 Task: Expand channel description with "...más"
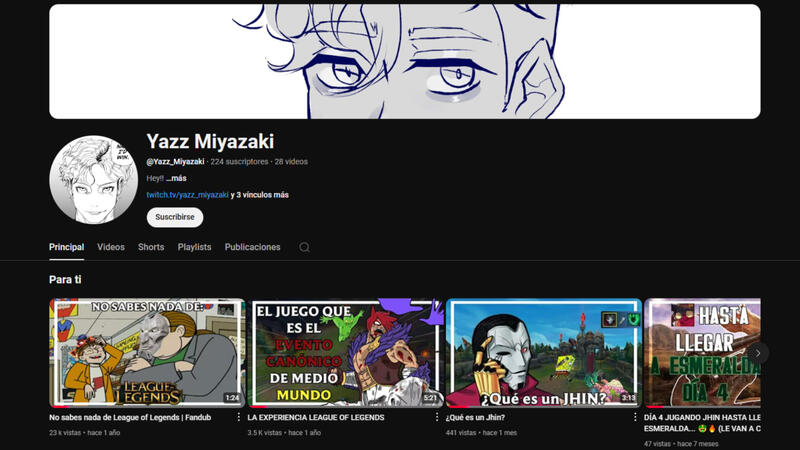click(x=176, y=178)
